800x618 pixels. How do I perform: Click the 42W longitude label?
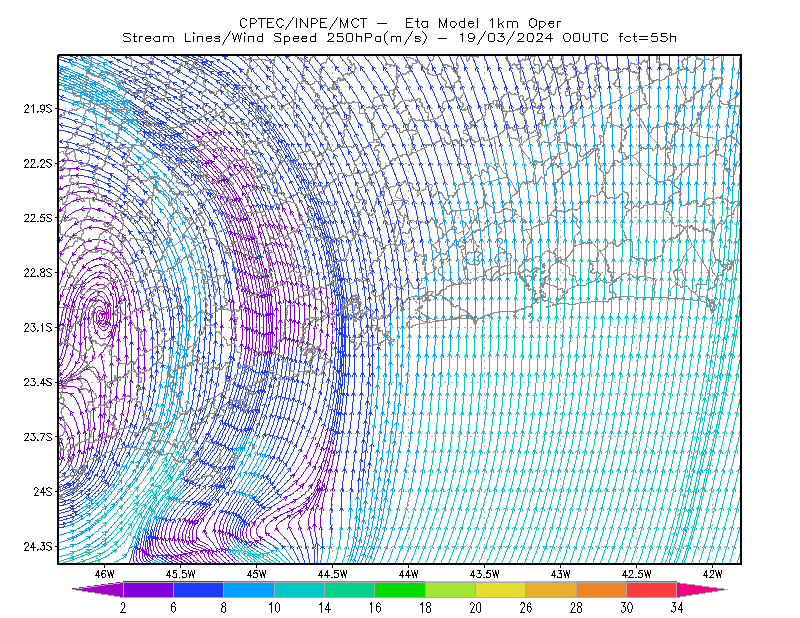point(712,574)
